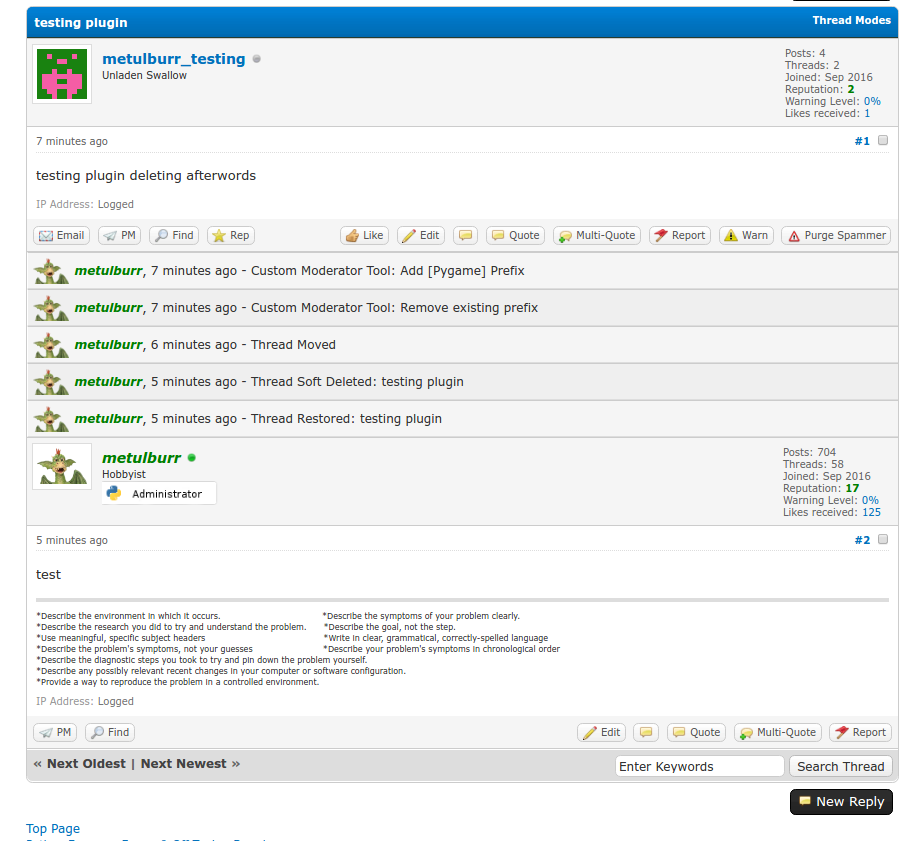
Task: Select the checkbox next to post #2
Action: pyautogui.click(x=883, y=540)
